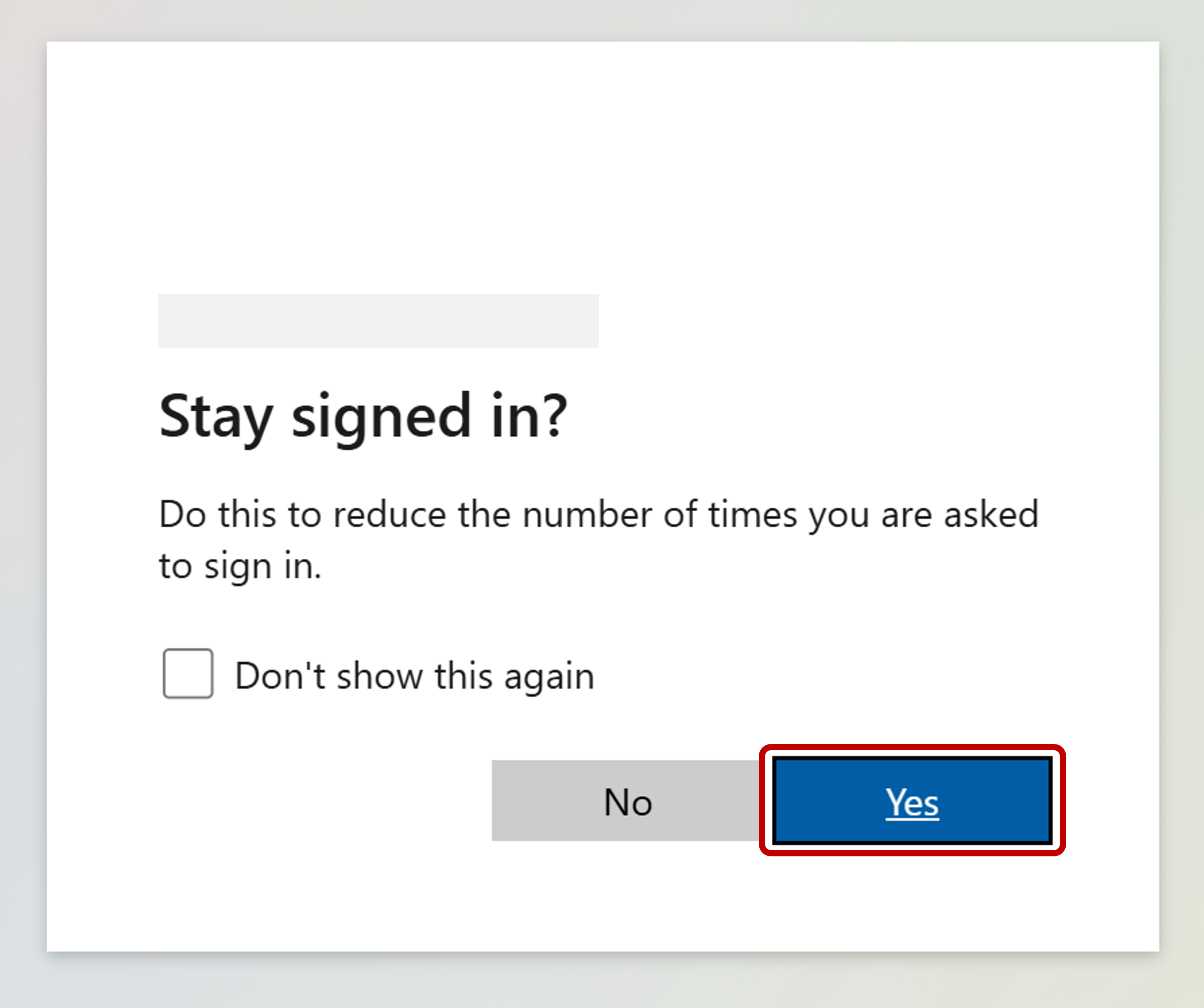Image resolution: width=1204 pixels, height=1008 pixels.
Task: Click the "Do this to reduce" description text
Action: pos(599,514)
